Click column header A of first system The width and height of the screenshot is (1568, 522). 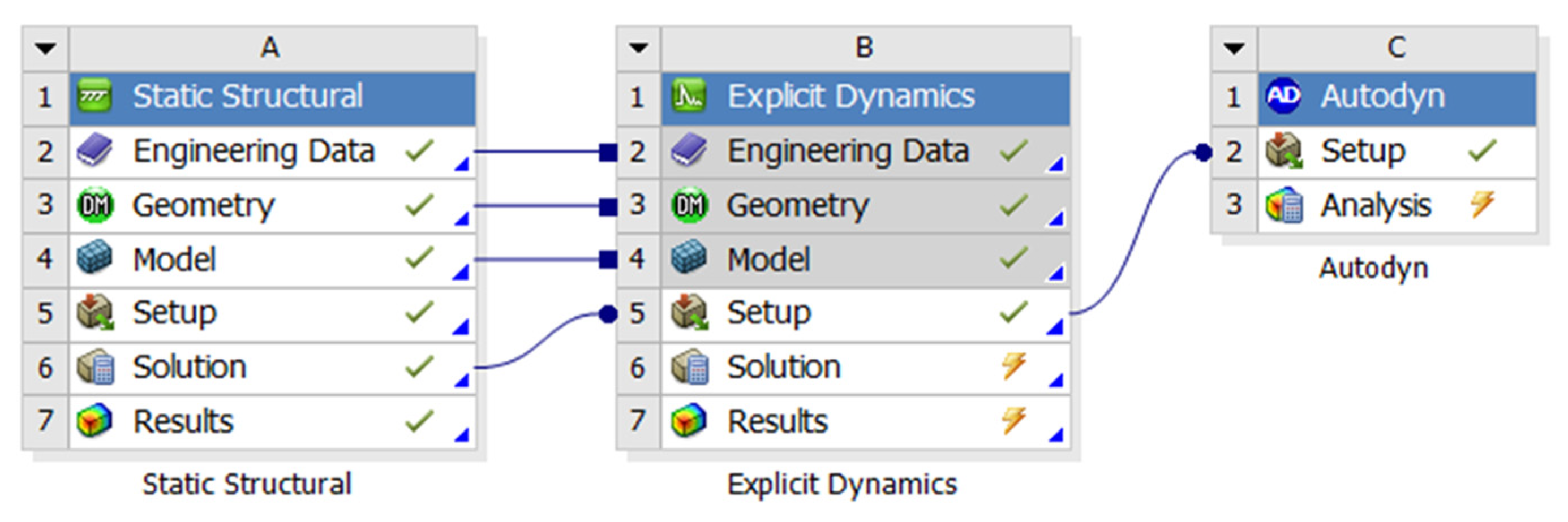tap(271, 48)
